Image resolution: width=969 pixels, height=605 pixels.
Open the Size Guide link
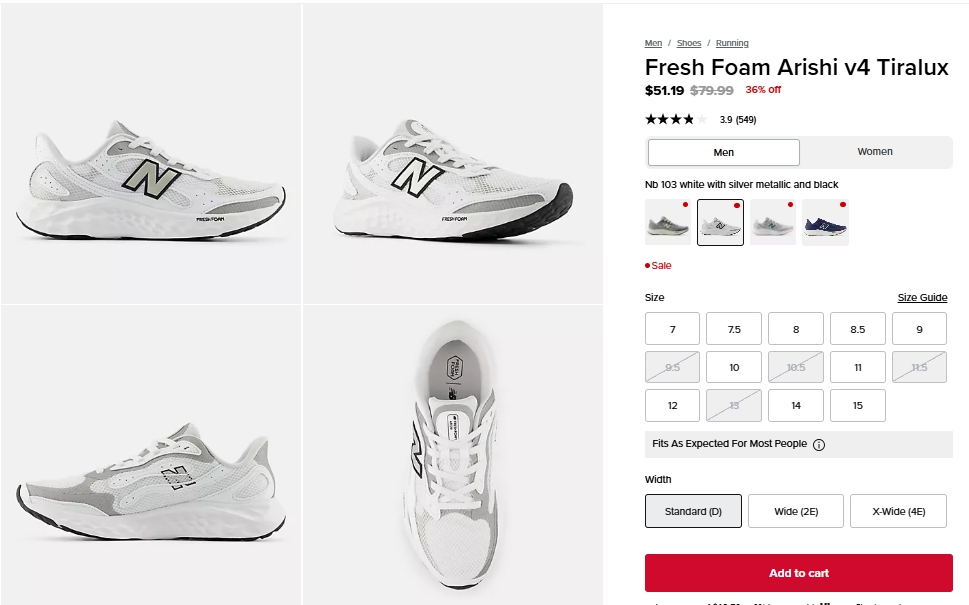(x=922, y=298)
